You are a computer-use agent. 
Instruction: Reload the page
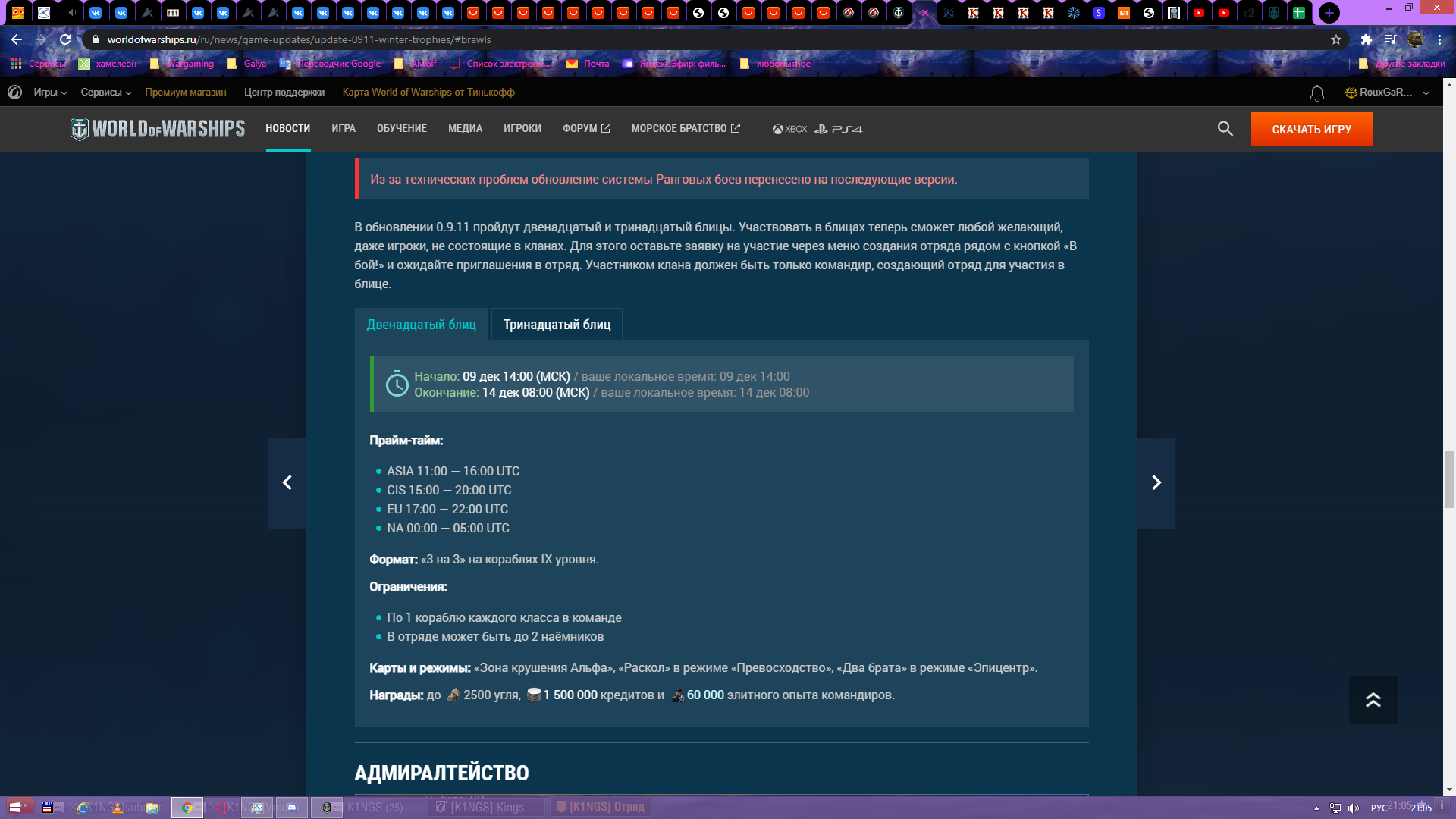(65, 39)
